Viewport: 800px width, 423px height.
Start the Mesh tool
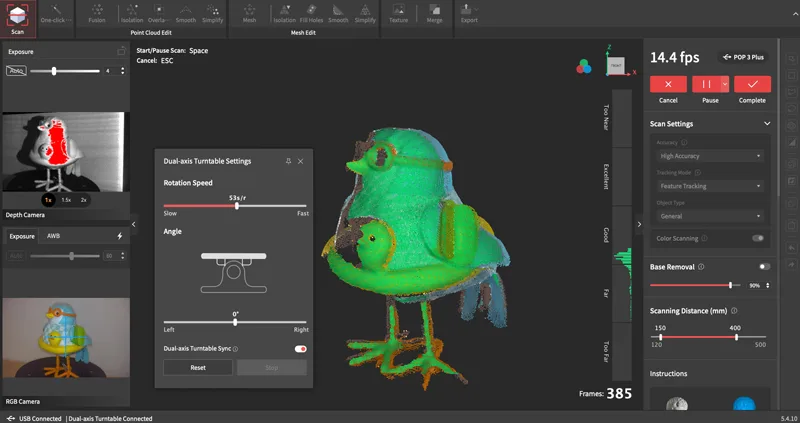[249, 14]
